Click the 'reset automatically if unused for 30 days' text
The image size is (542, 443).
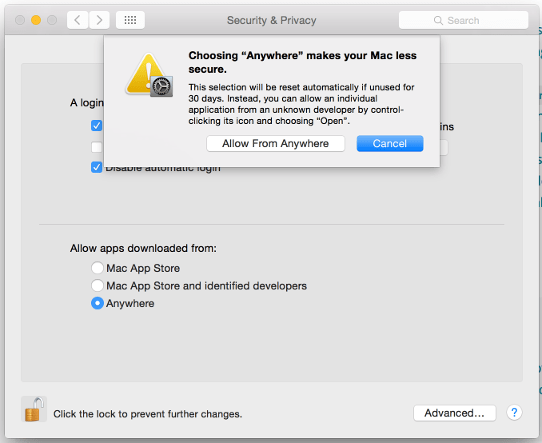tap(301, 93)
